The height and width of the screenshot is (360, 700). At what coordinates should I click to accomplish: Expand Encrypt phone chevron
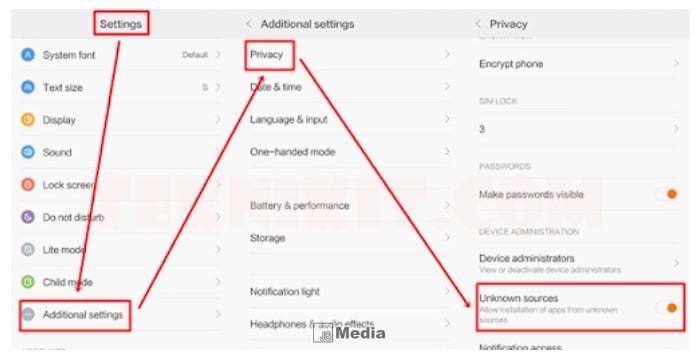[676, 63]
